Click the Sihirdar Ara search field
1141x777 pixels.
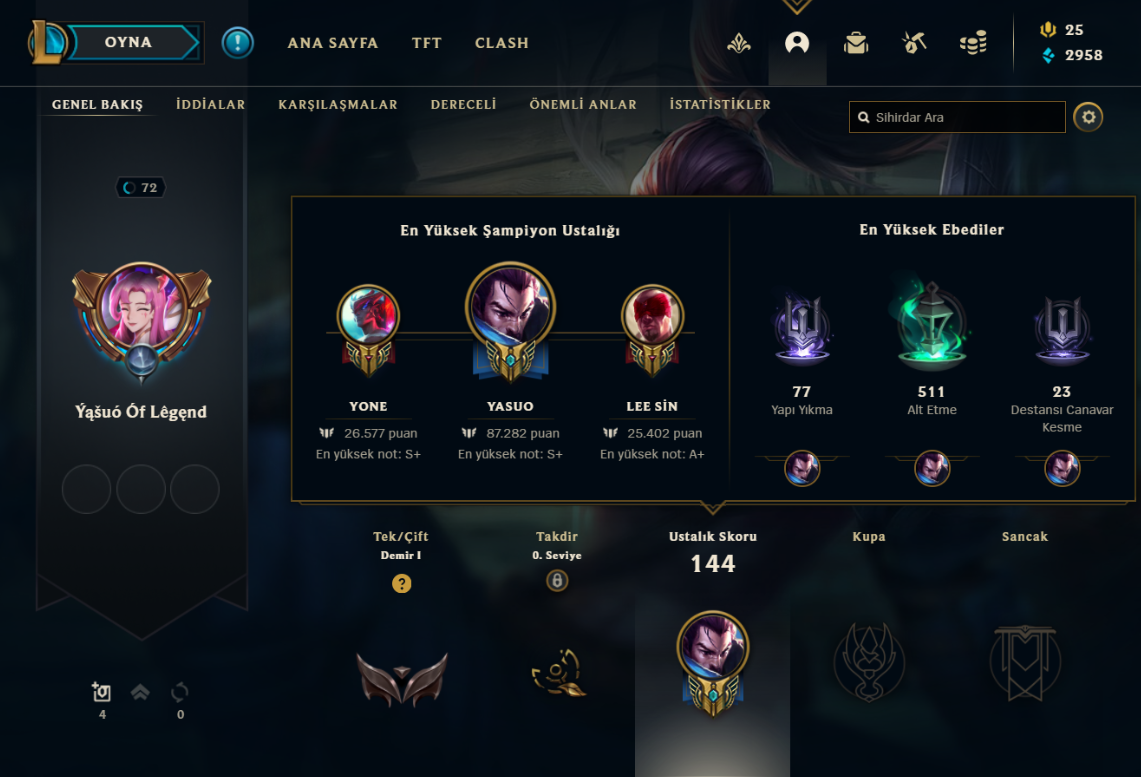coord(957,117)
